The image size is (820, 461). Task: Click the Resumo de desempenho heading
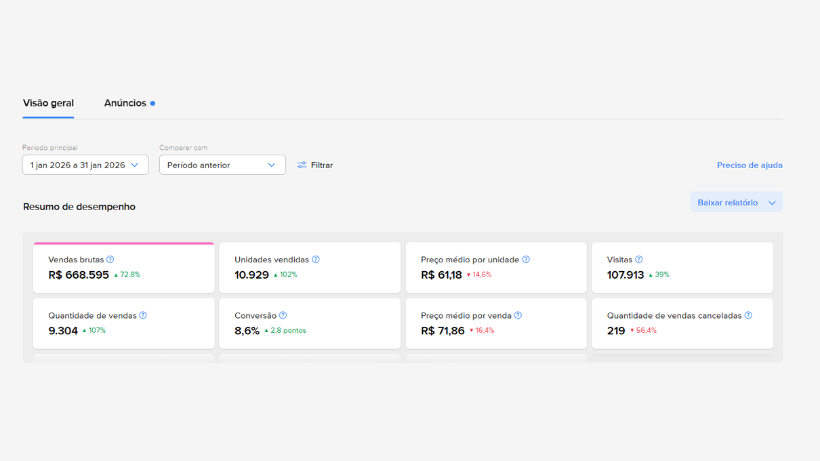(x=79, y=206)
